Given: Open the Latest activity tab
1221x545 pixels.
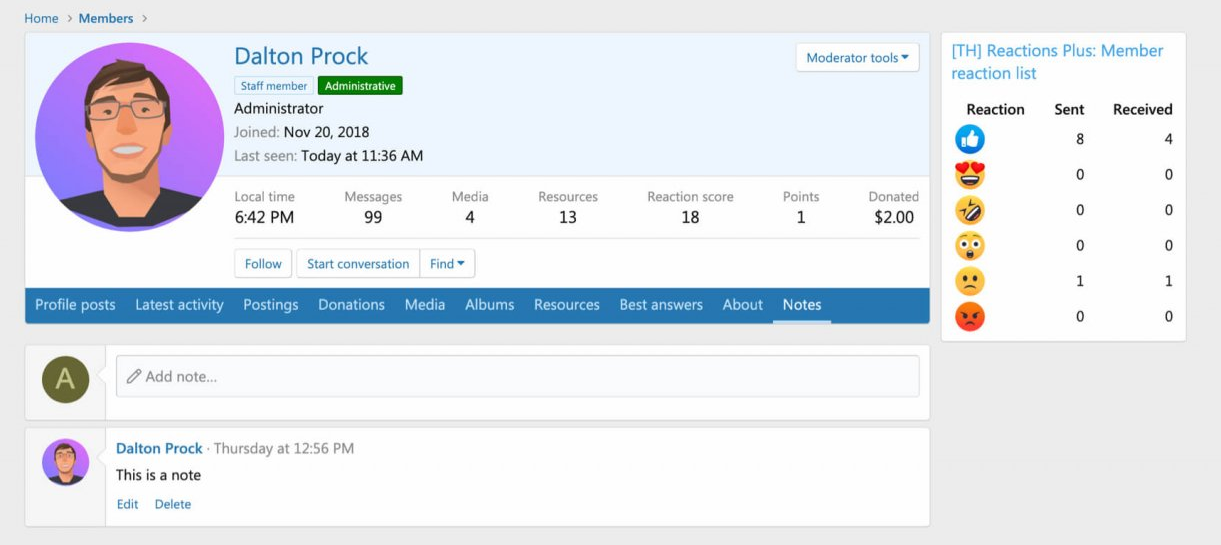Looking at the screenshot, I should [179, 305].
